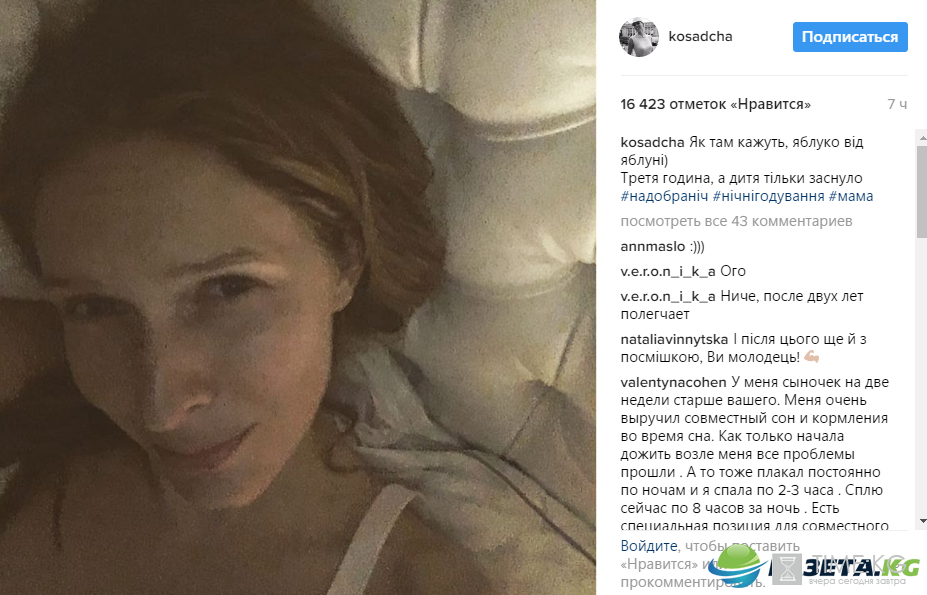Click the comments scrollbar thumb
Screen dimensions: 927x595
point(922,190)
